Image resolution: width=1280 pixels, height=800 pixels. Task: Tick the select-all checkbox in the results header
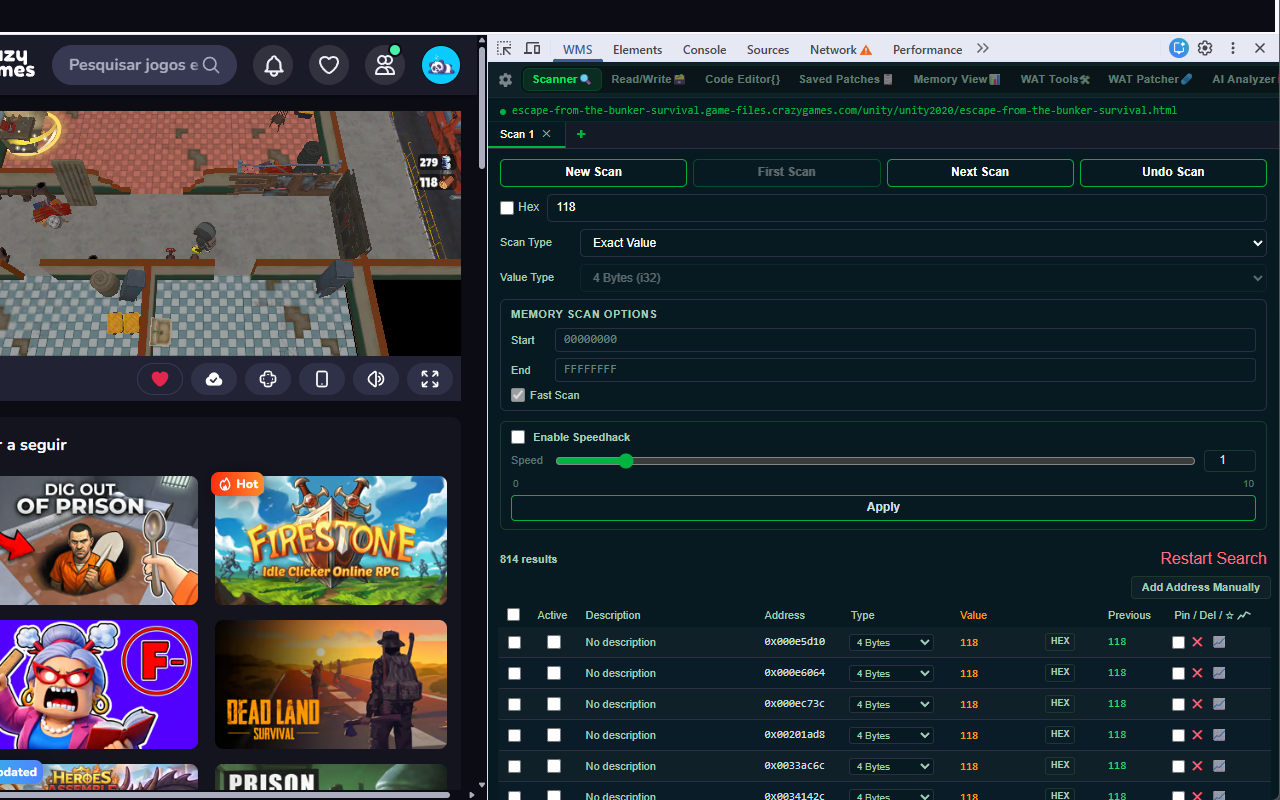click(514, 615)
